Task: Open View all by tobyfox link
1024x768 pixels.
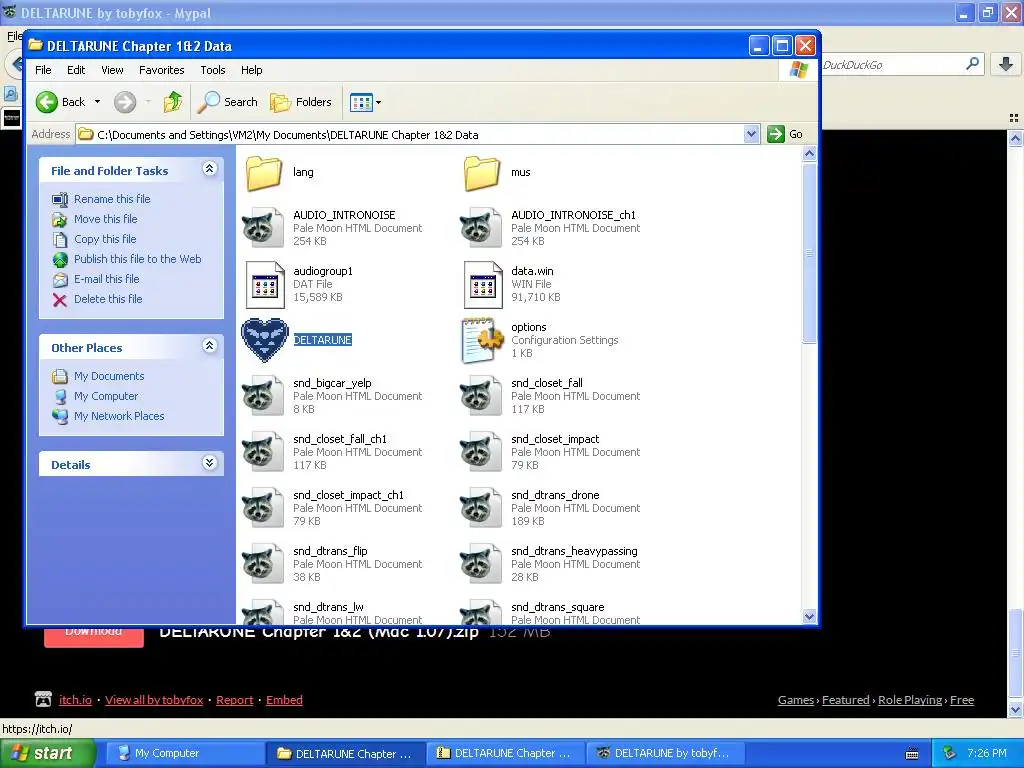Action: point(154,700)
